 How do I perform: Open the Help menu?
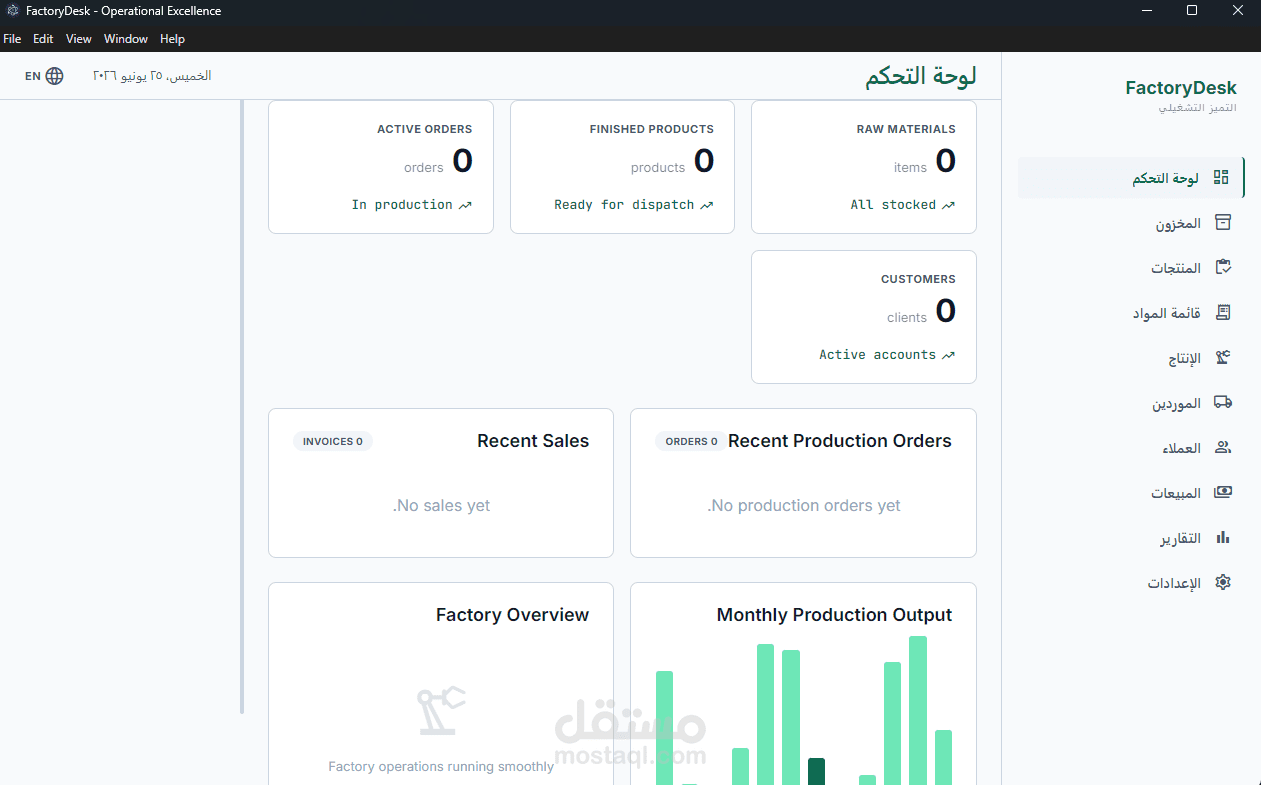click(173, 39)
